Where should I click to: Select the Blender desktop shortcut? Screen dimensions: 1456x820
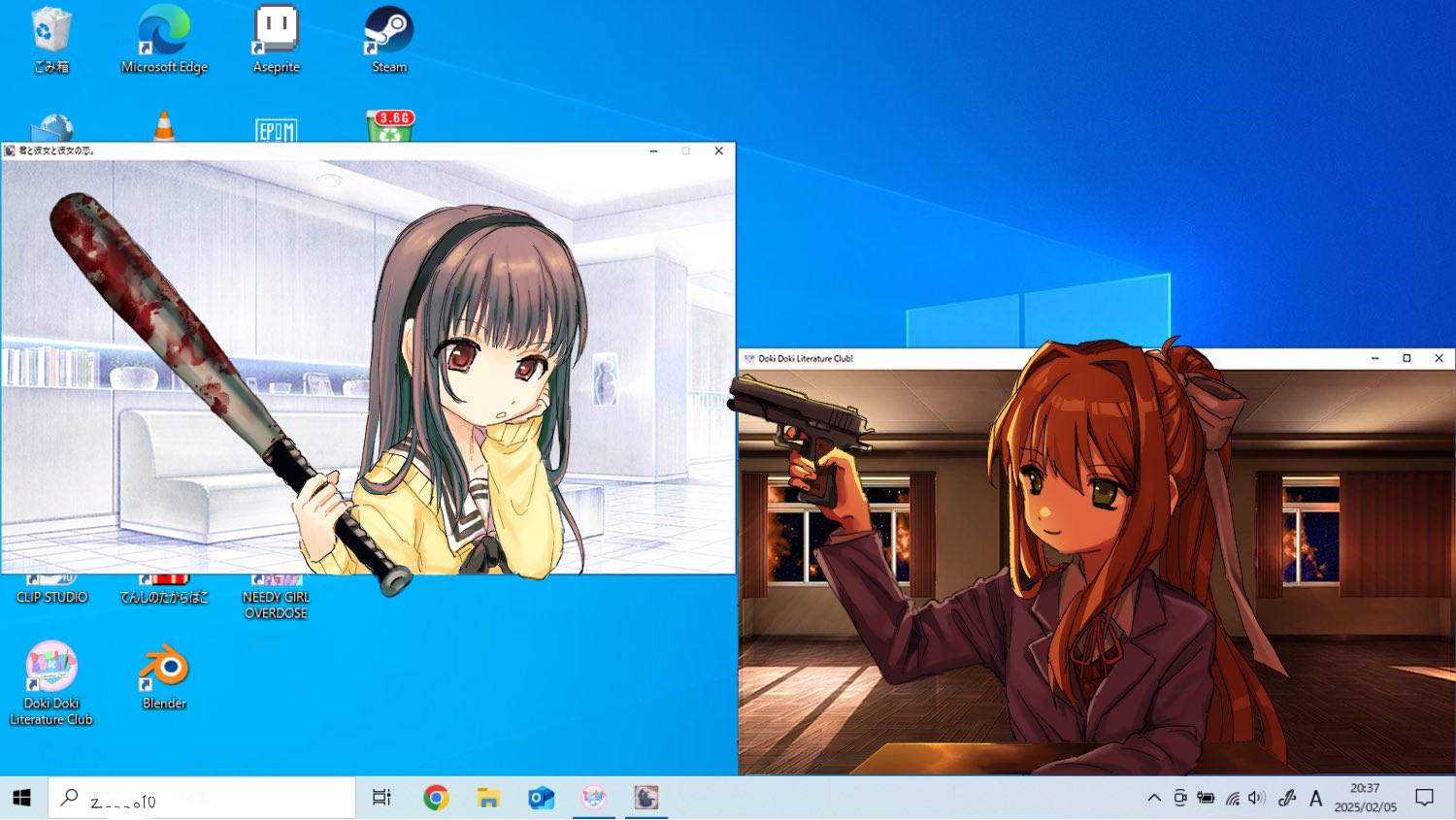(164, 676)
